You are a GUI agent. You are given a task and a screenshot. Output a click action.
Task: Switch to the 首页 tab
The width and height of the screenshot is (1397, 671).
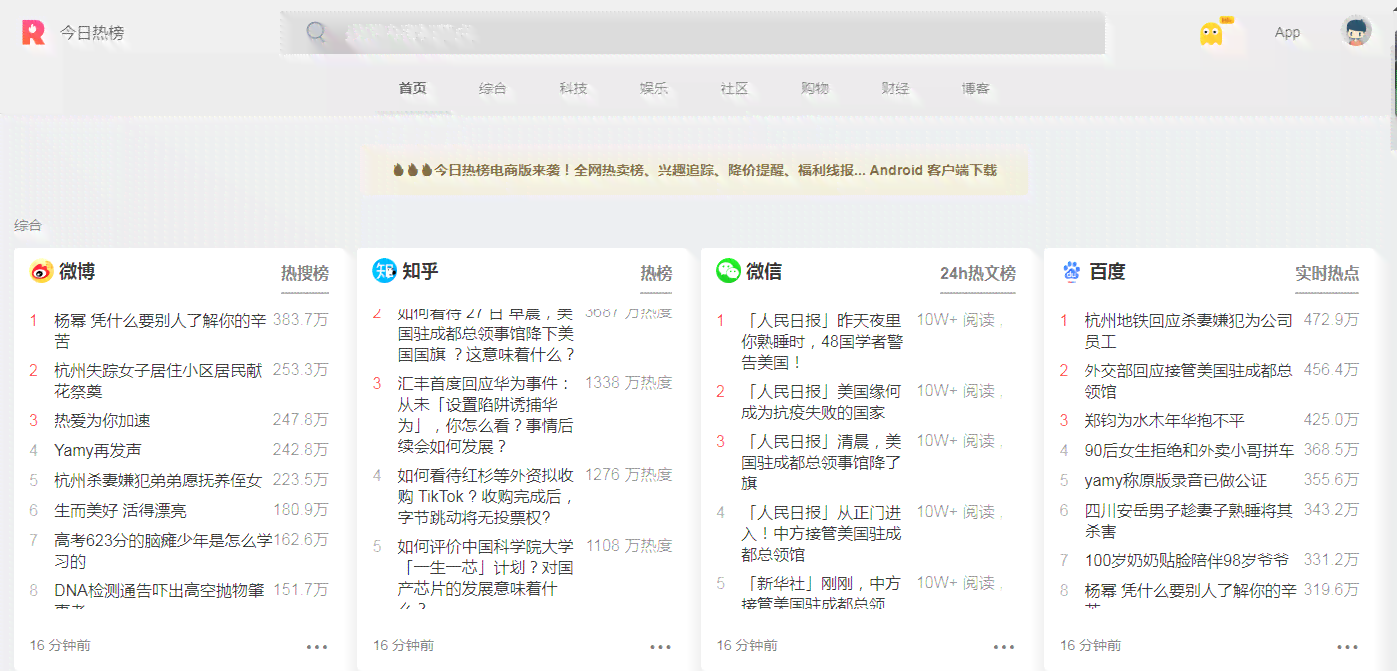click(412, 89)
